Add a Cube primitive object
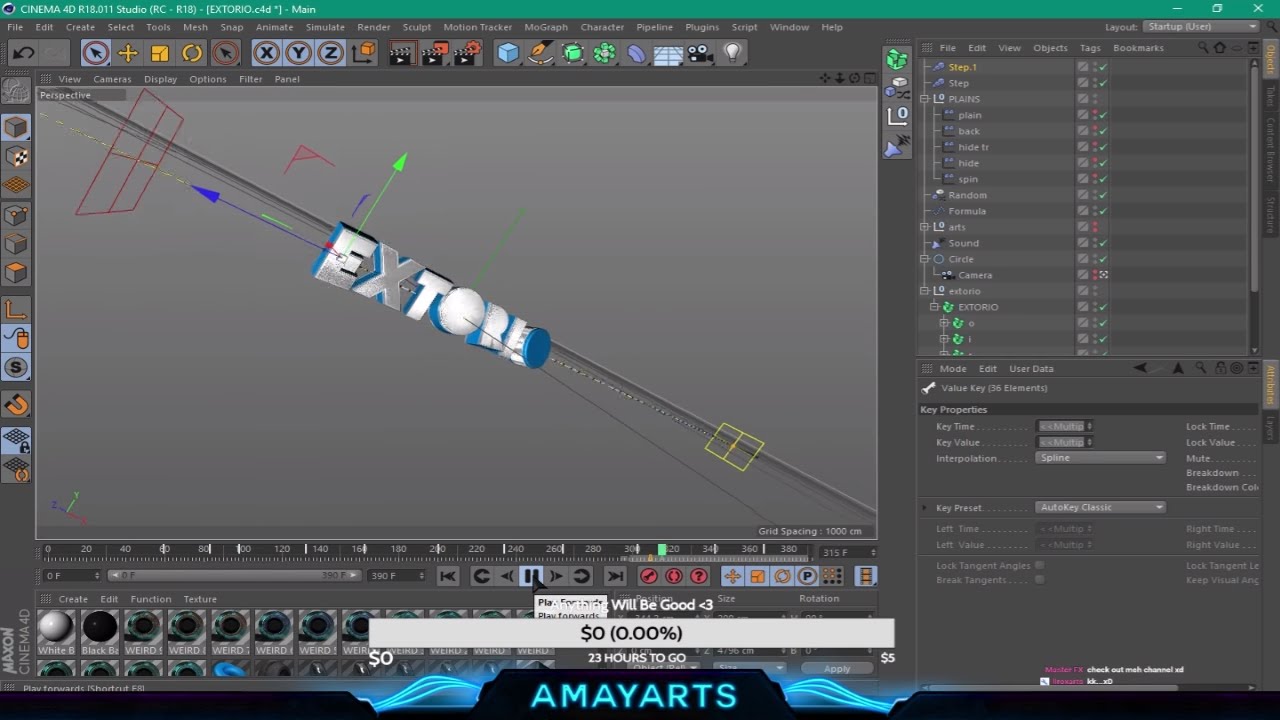Screen dimensions: 1280x720 point(508,53)
